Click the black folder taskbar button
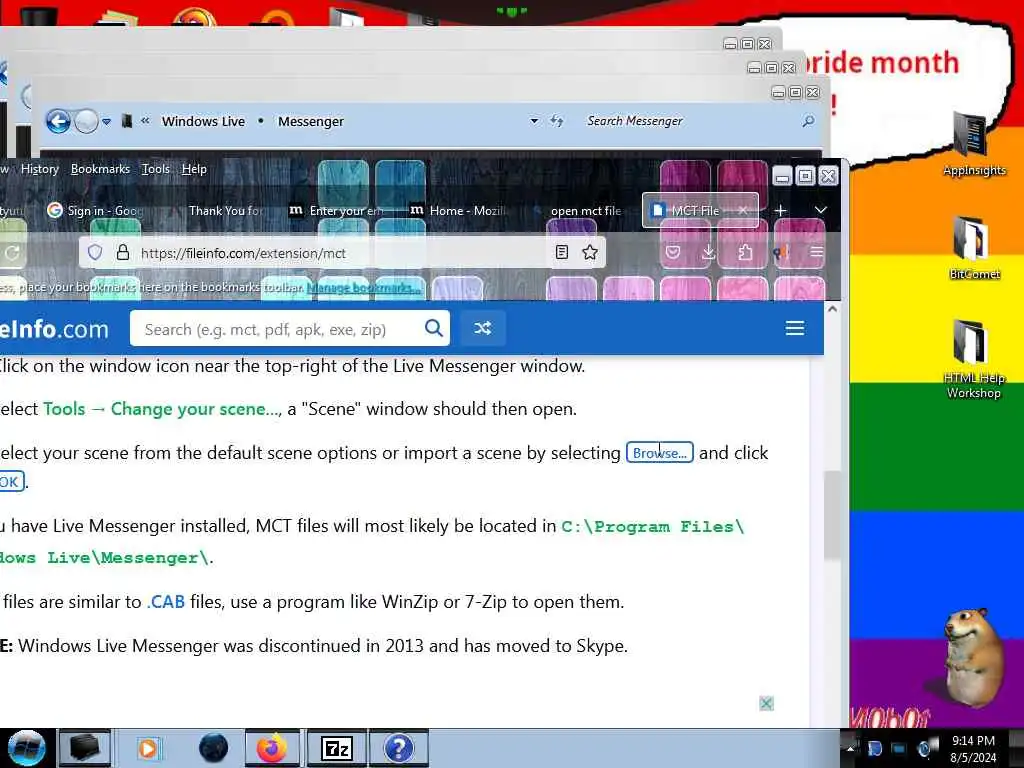 pos(85,748)
